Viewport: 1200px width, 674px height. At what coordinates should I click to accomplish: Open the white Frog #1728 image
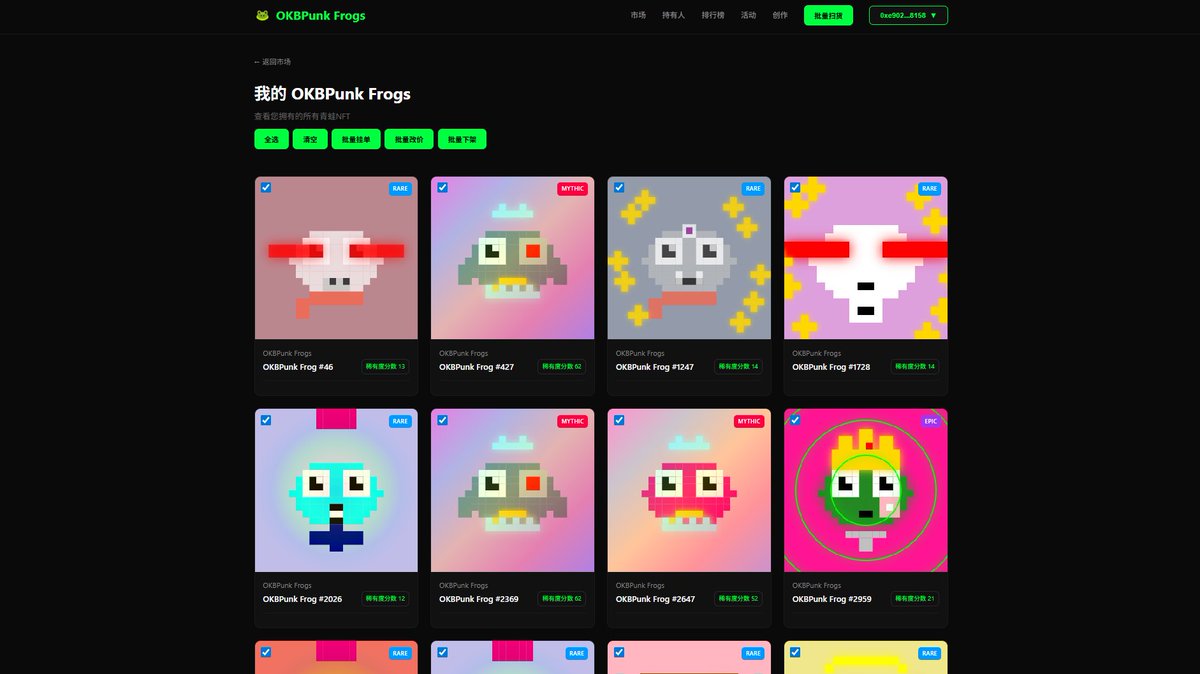[866, 258]
